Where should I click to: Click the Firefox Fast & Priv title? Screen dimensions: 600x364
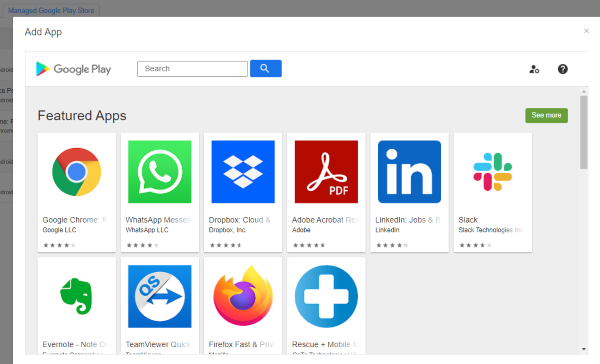pyautogui.click(x=241, y=344)
